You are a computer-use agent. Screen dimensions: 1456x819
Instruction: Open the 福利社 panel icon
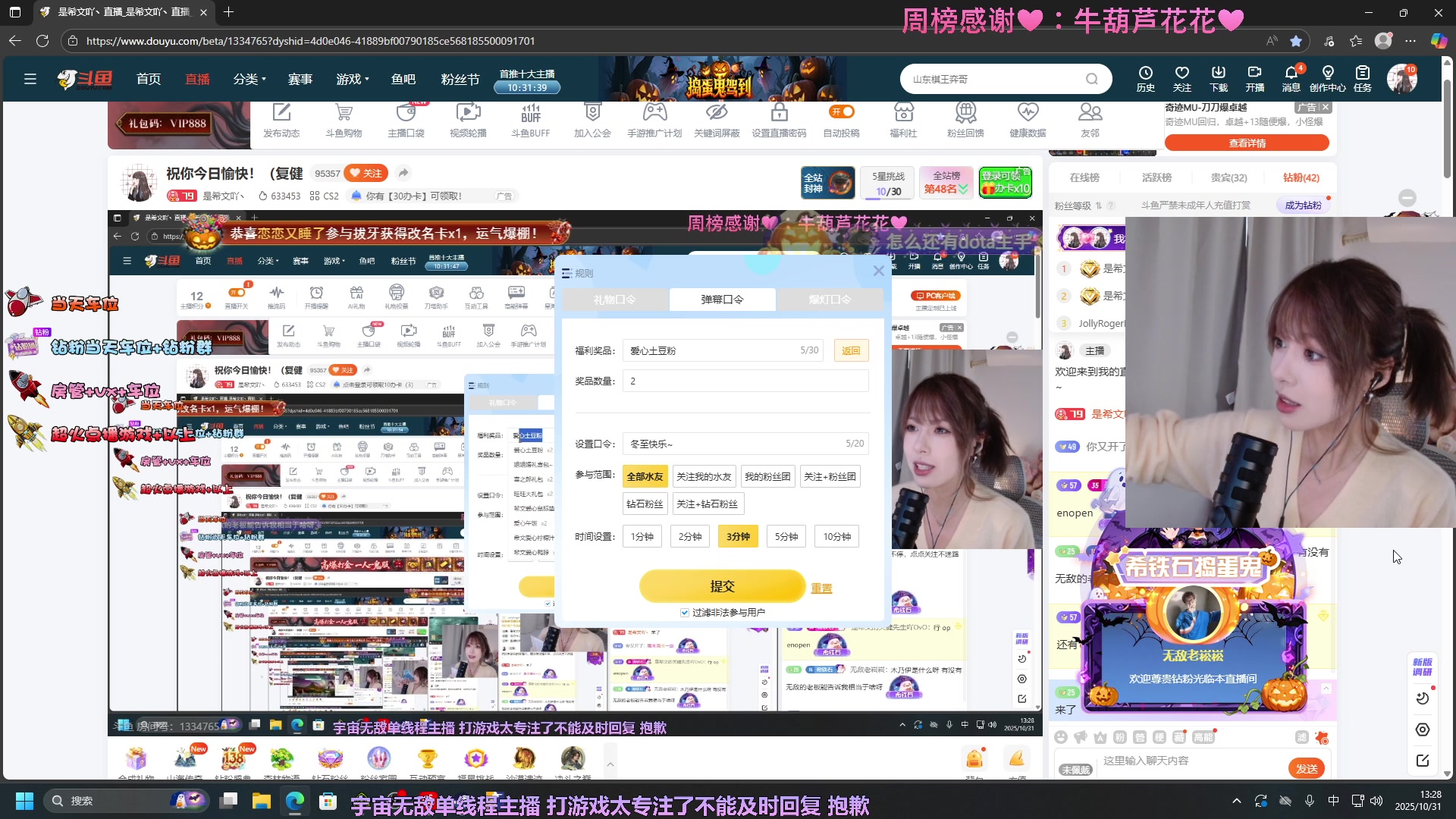903,120
